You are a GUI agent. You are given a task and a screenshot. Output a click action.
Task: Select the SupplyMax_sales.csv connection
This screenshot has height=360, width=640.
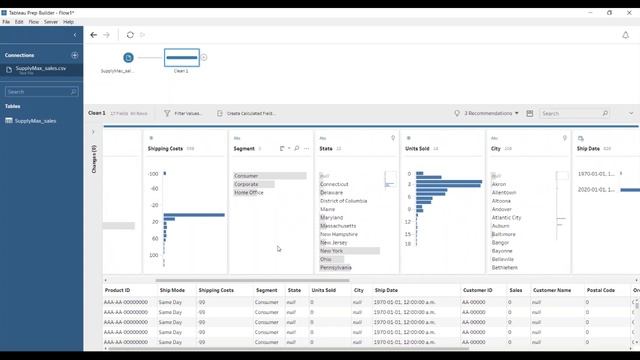tap(41, 70)
